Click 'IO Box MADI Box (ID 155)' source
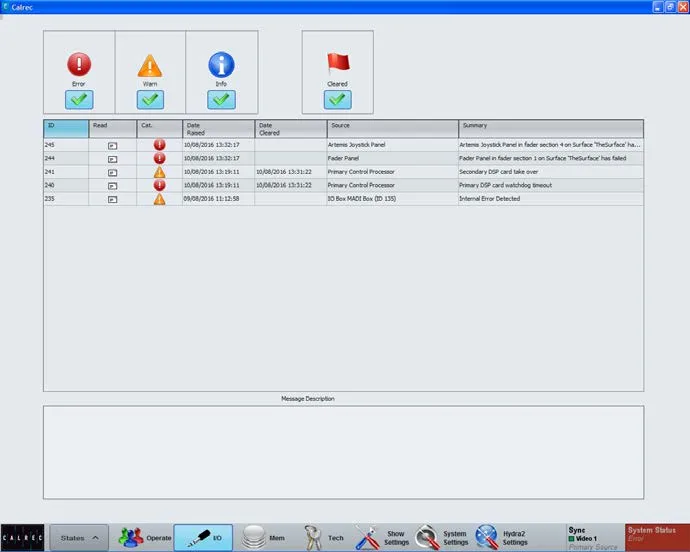This screenshot has height=552, width=690. [362, 199]
